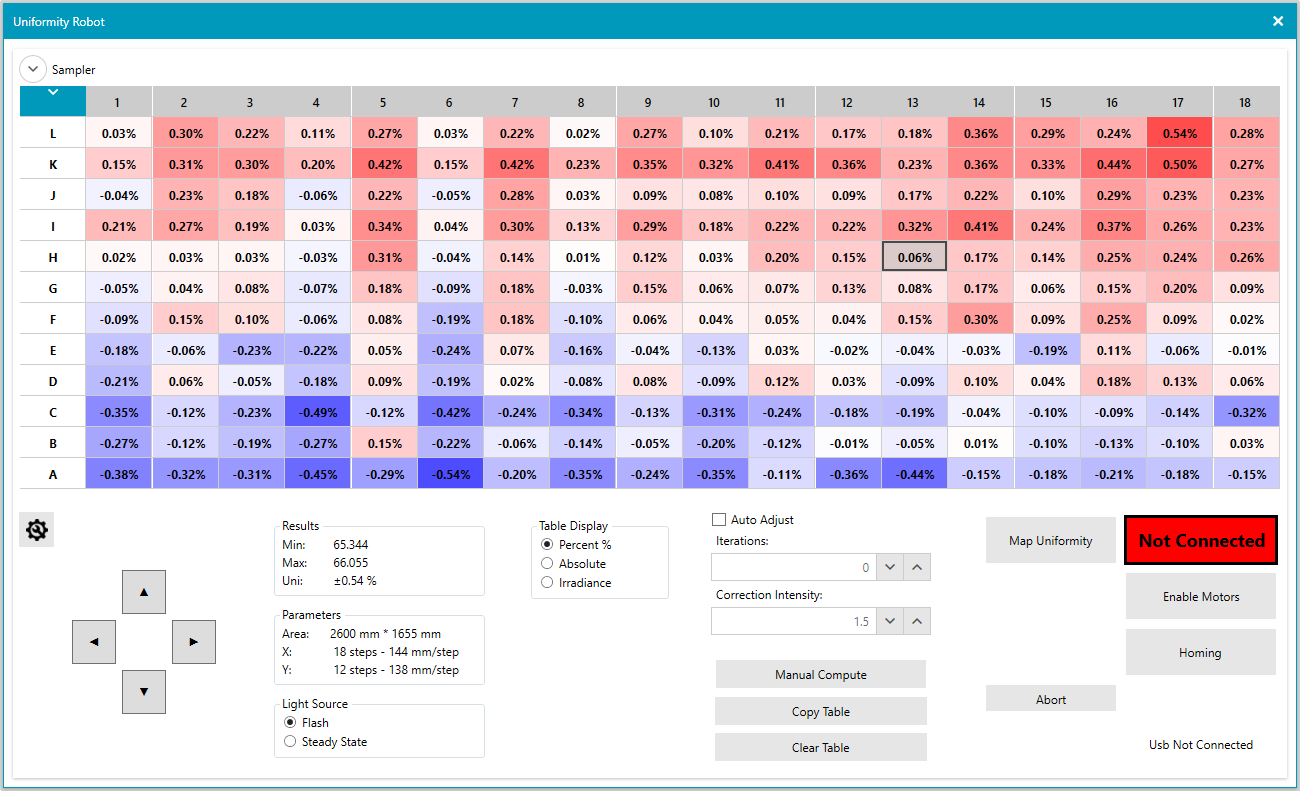Click the 0.50% cell in row K

pyautogui.click(x=1179, y=164)
